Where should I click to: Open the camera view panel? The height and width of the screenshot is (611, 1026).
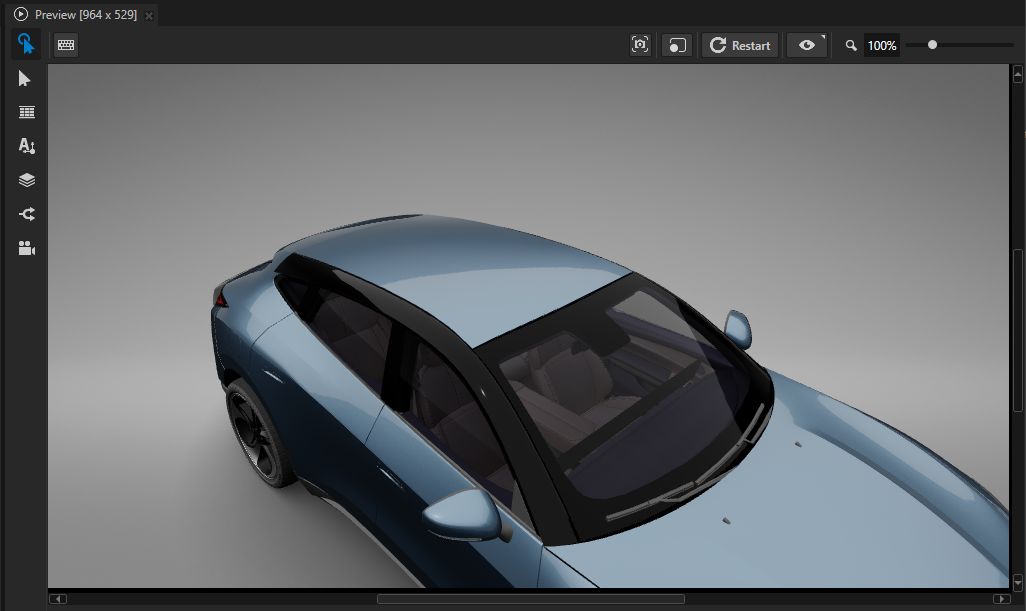26,248
